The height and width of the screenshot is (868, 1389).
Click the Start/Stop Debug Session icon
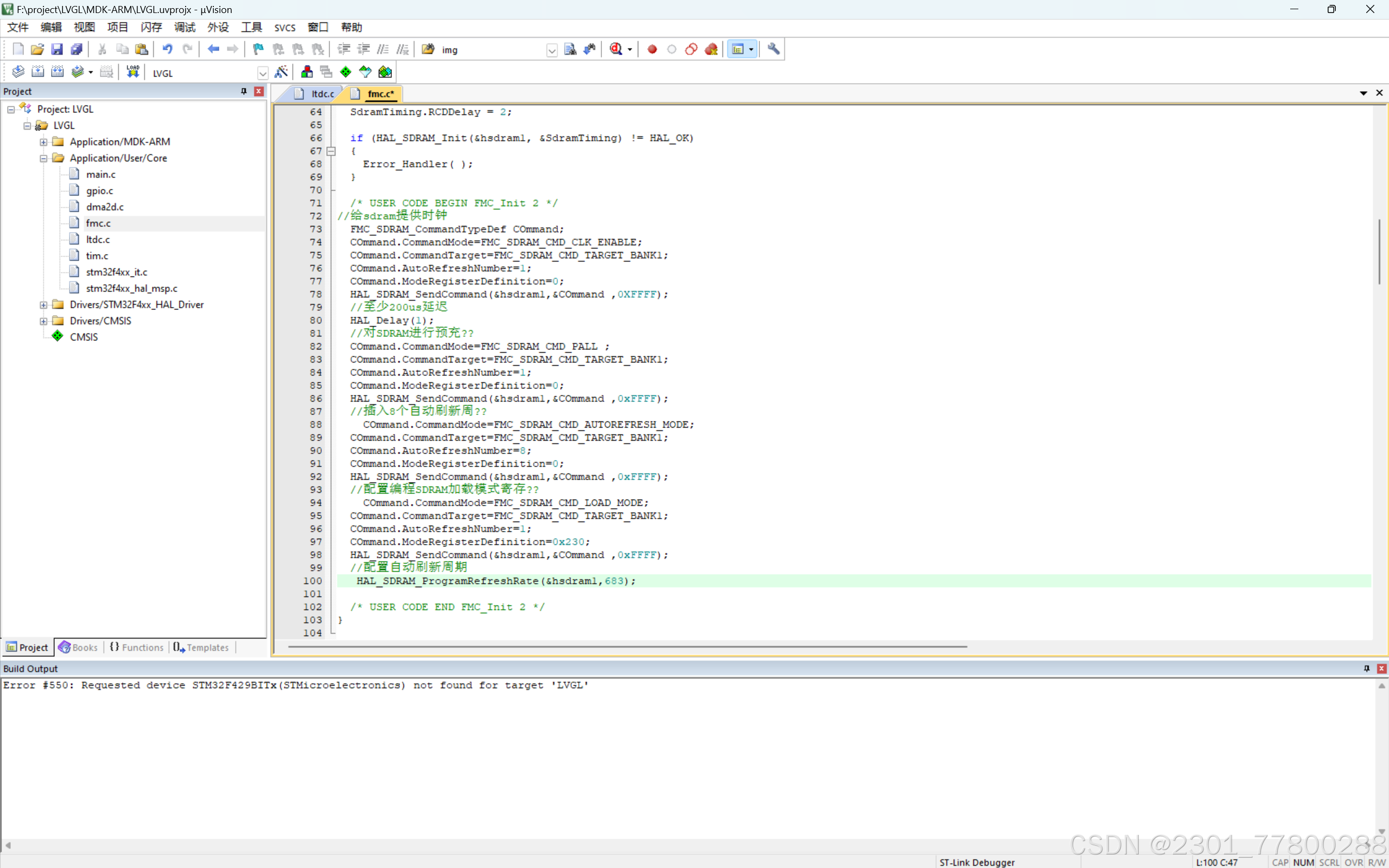[617, 49]
